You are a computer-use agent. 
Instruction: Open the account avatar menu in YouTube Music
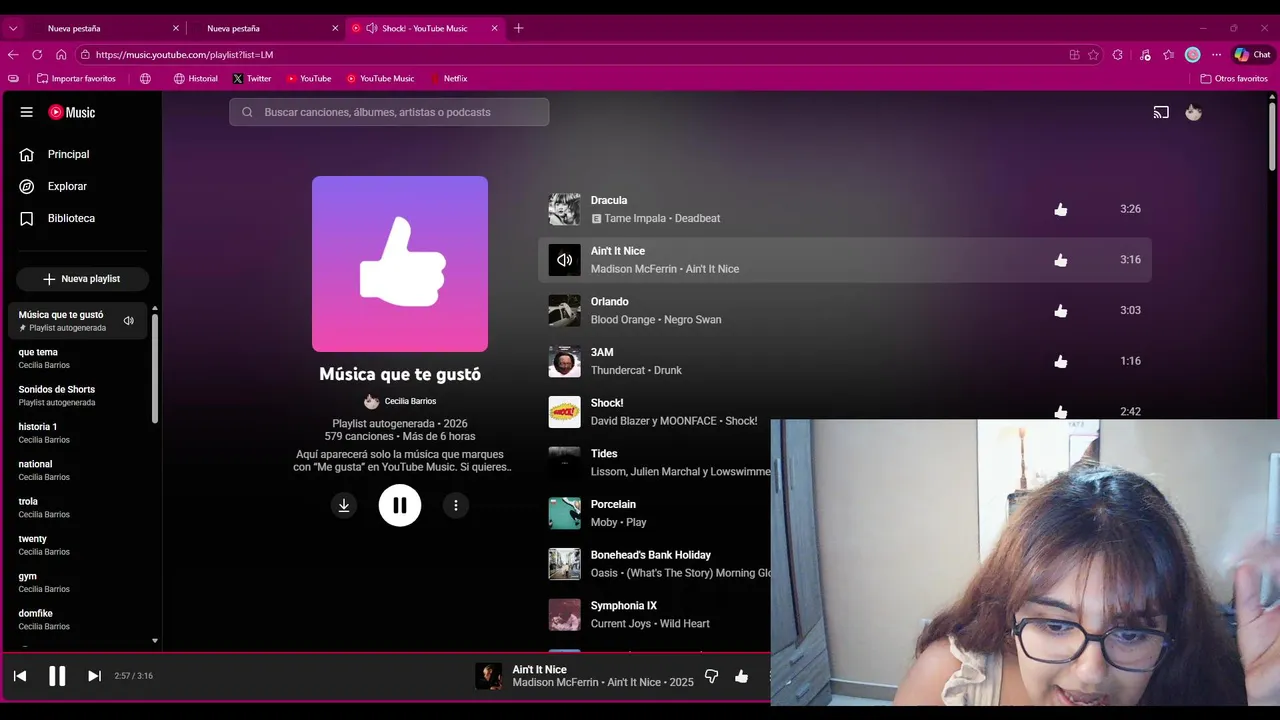point(1193,112)
